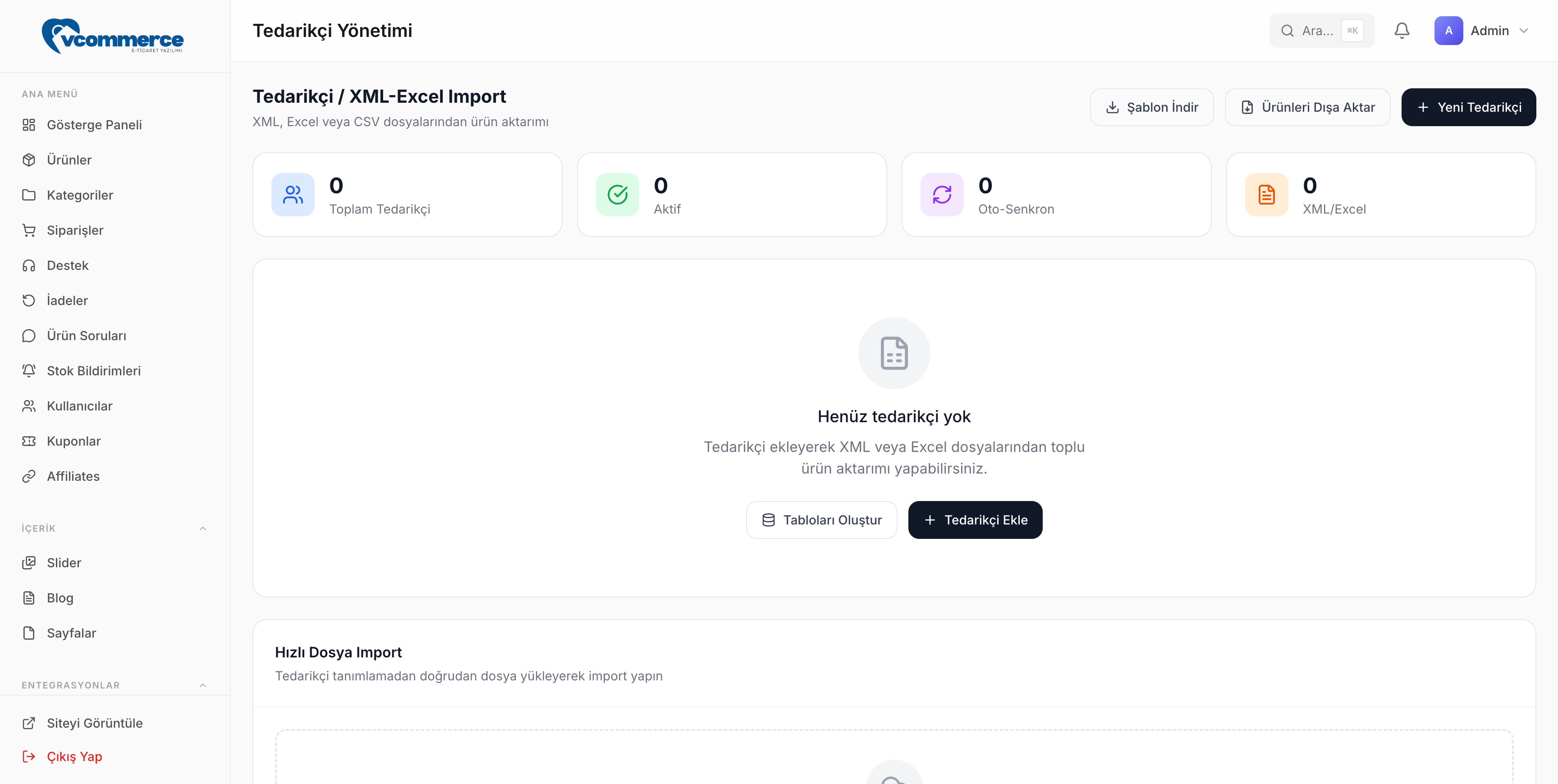
Task: Collapse the ENTEGRASYONLAR sidebar section
Action: coord(202,685)
